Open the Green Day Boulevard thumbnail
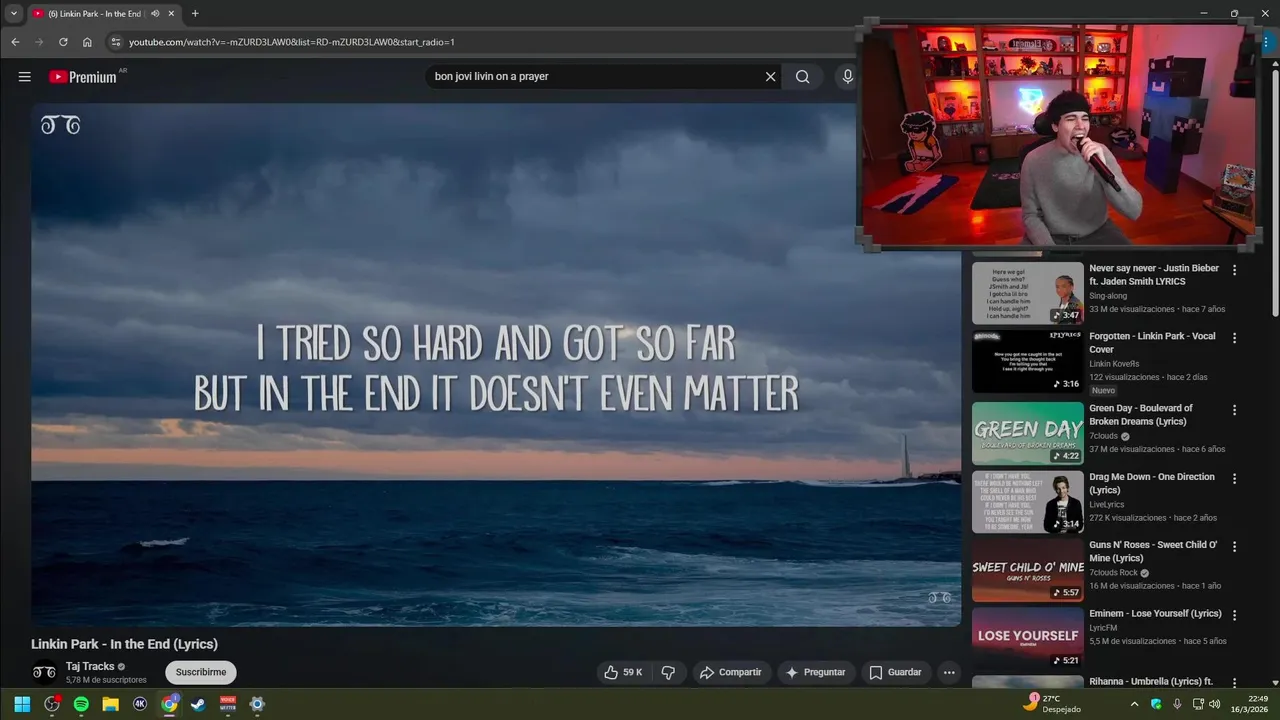The height and width of the screenshot is (720, 1280). click(x=1028, y=433)
